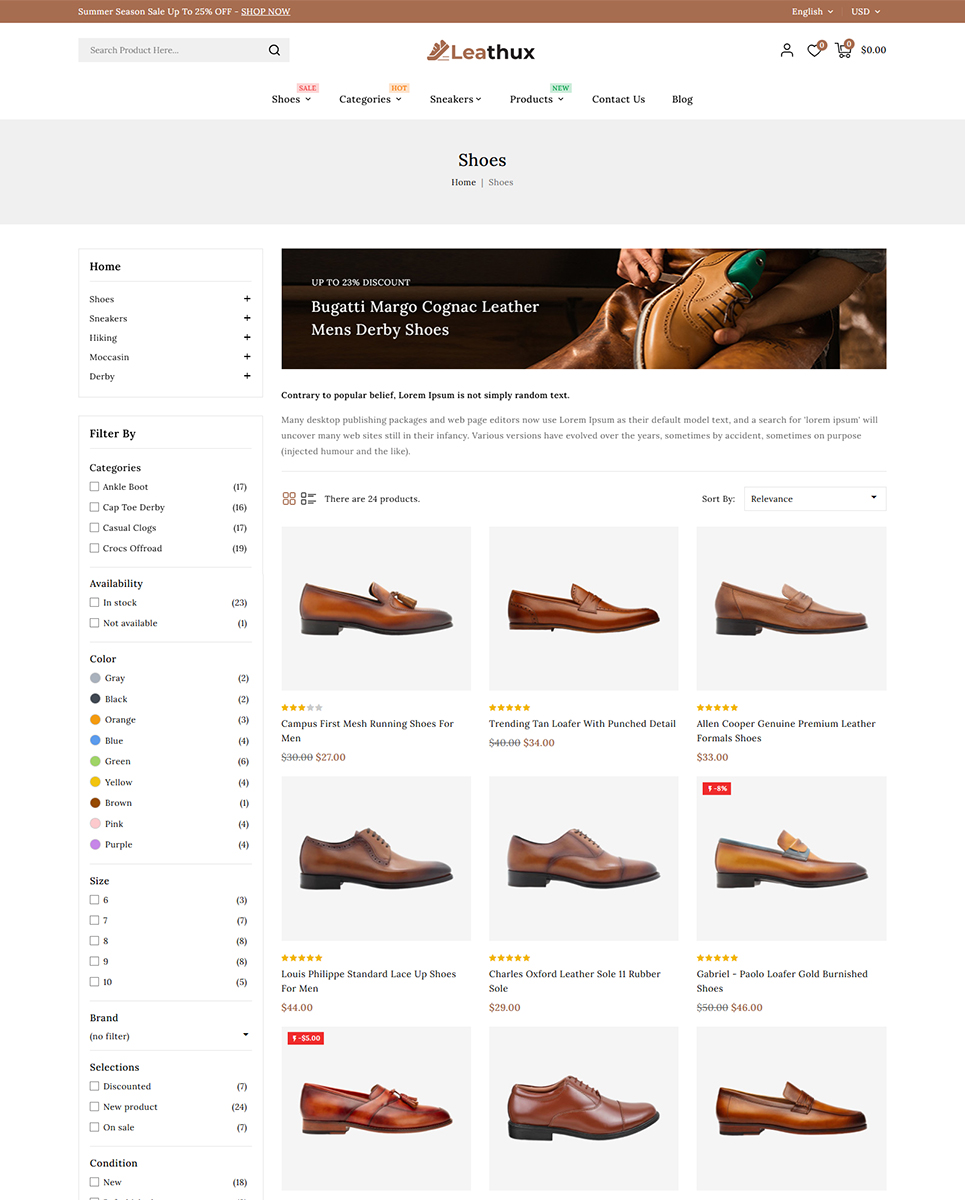
Task: Check the Ankle Boot category filter
Action: tap(95, 487)
